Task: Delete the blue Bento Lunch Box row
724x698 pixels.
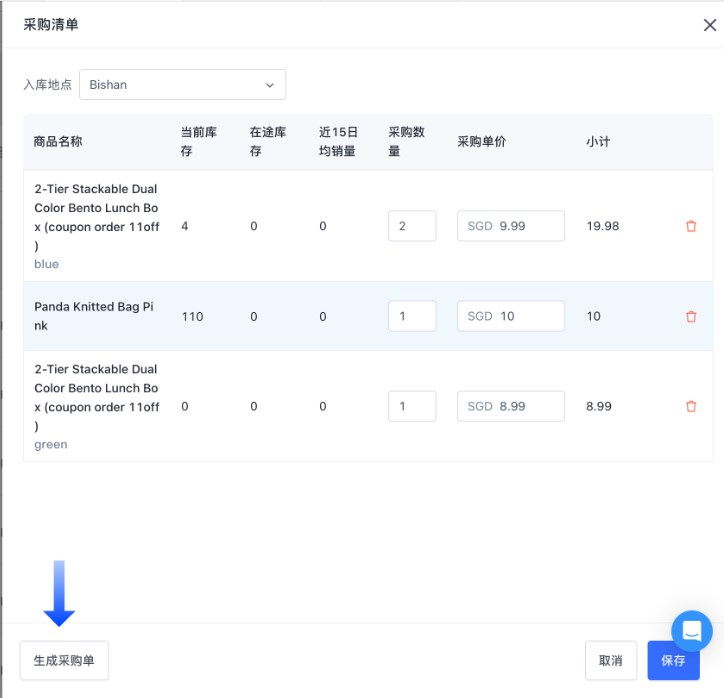Action: click(x=690, y=226)
